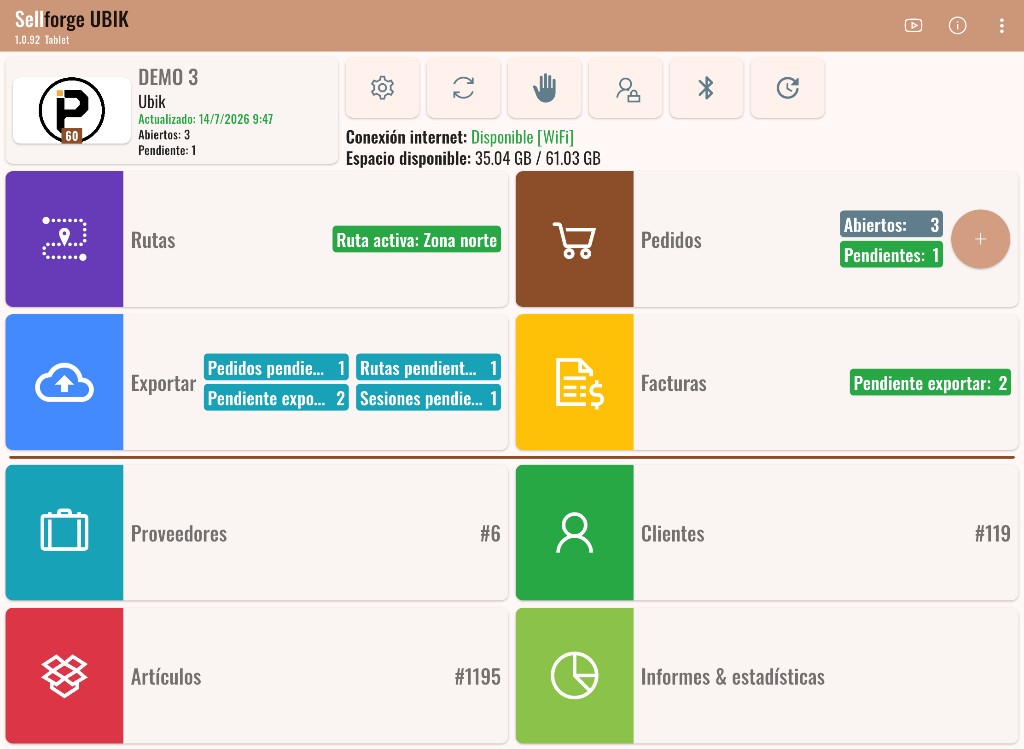Open the Clientes tile
This screenshot has width=1024, height=749.
point(767,532)
